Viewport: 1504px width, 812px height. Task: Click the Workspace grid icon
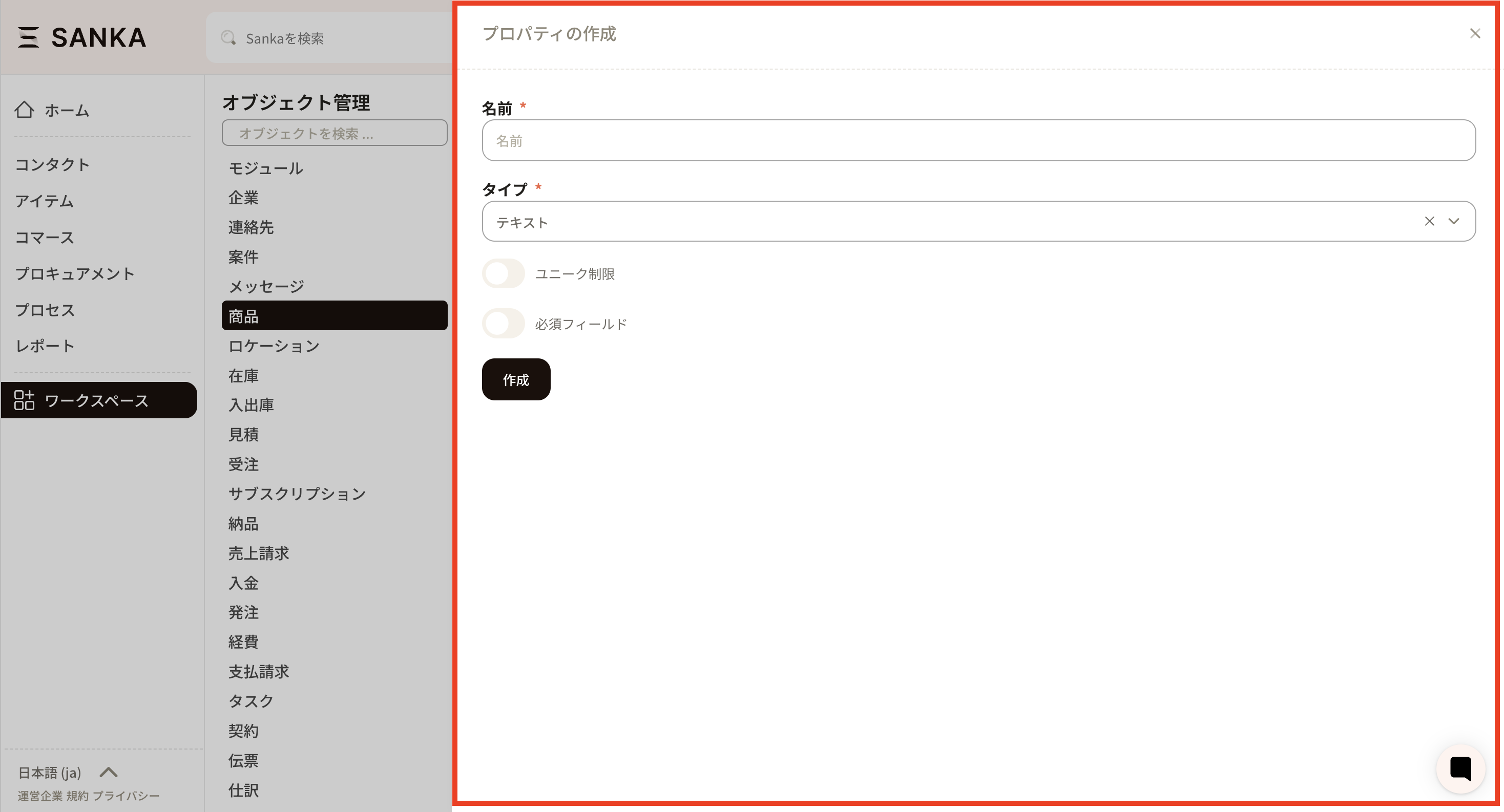click(x=25, y=401)
